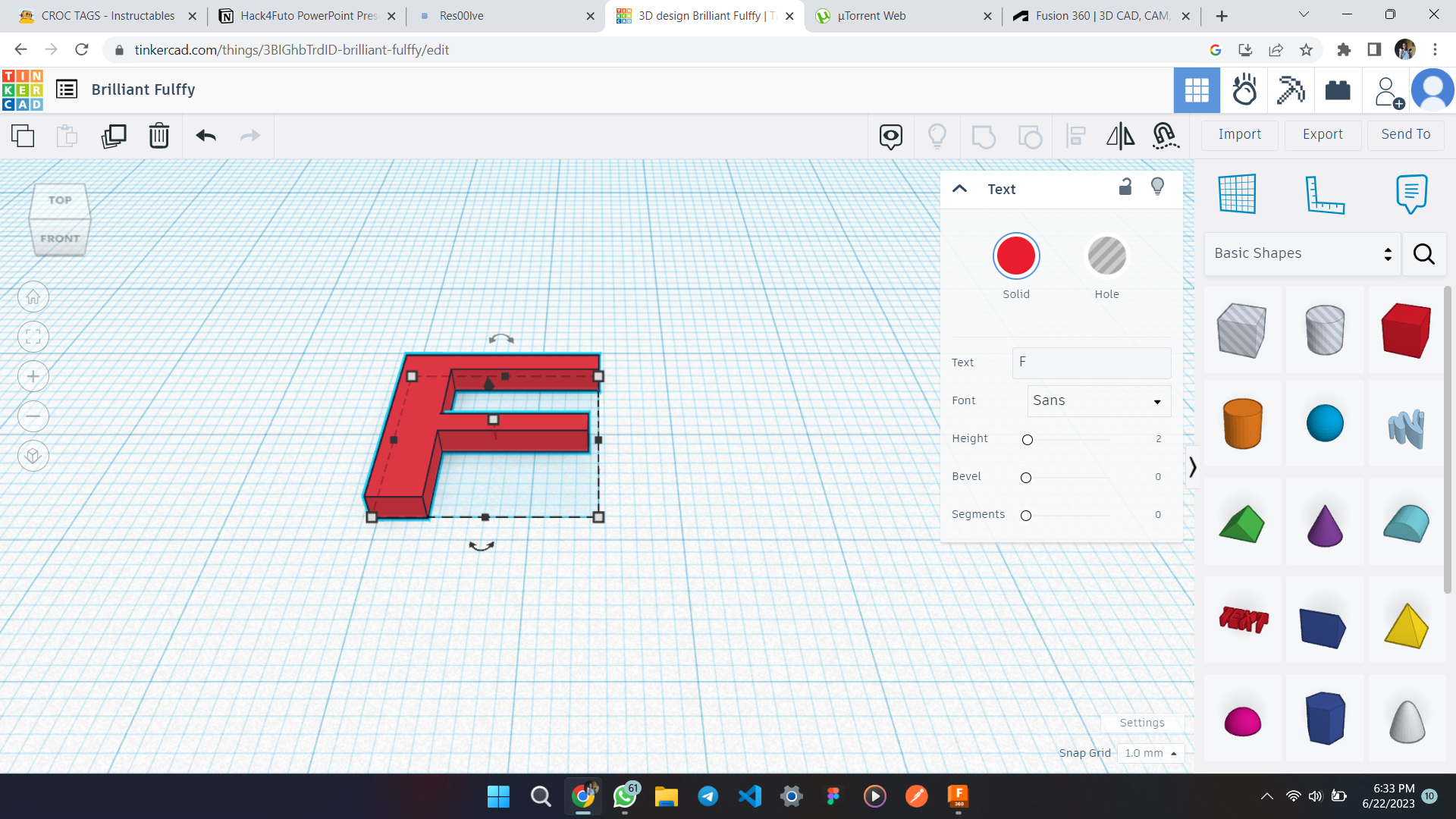The height and width of the screenshot is (819, 1456).
Task: Switch to the Blocks (pickaxe) mode icon
Action: coord(1290,90)
